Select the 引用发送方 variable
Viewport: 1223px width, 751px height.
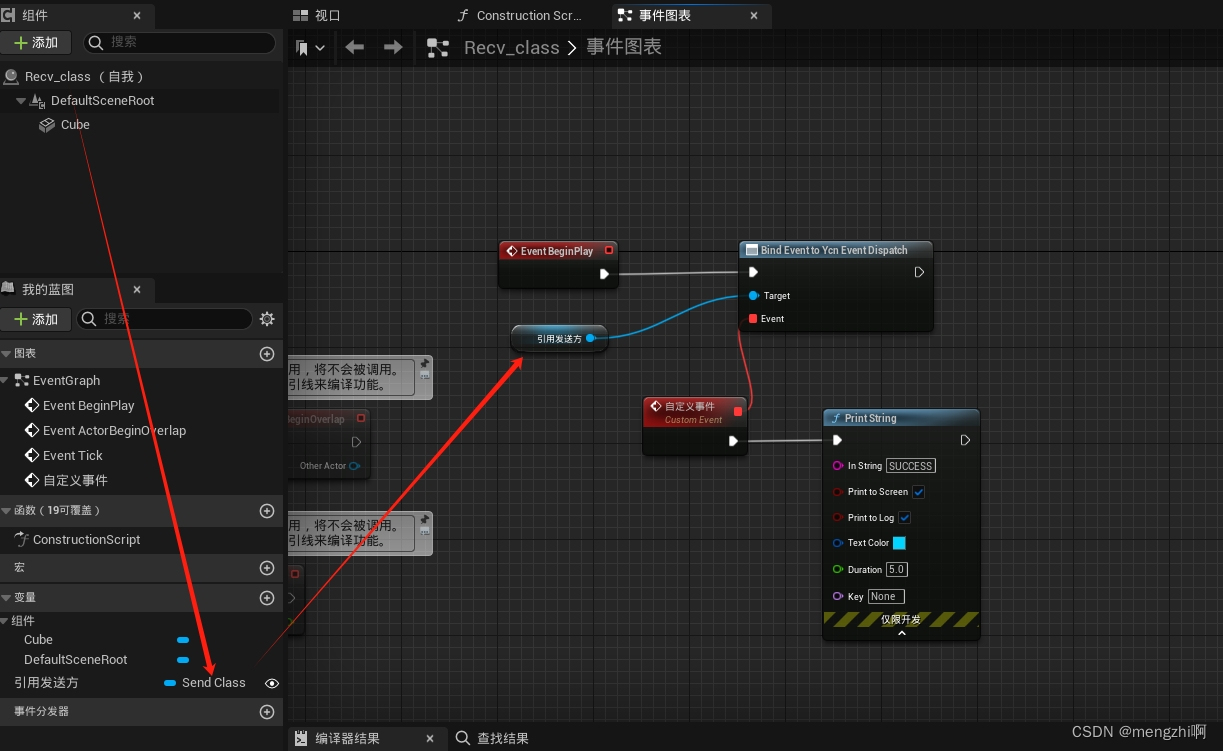[46, 683]
